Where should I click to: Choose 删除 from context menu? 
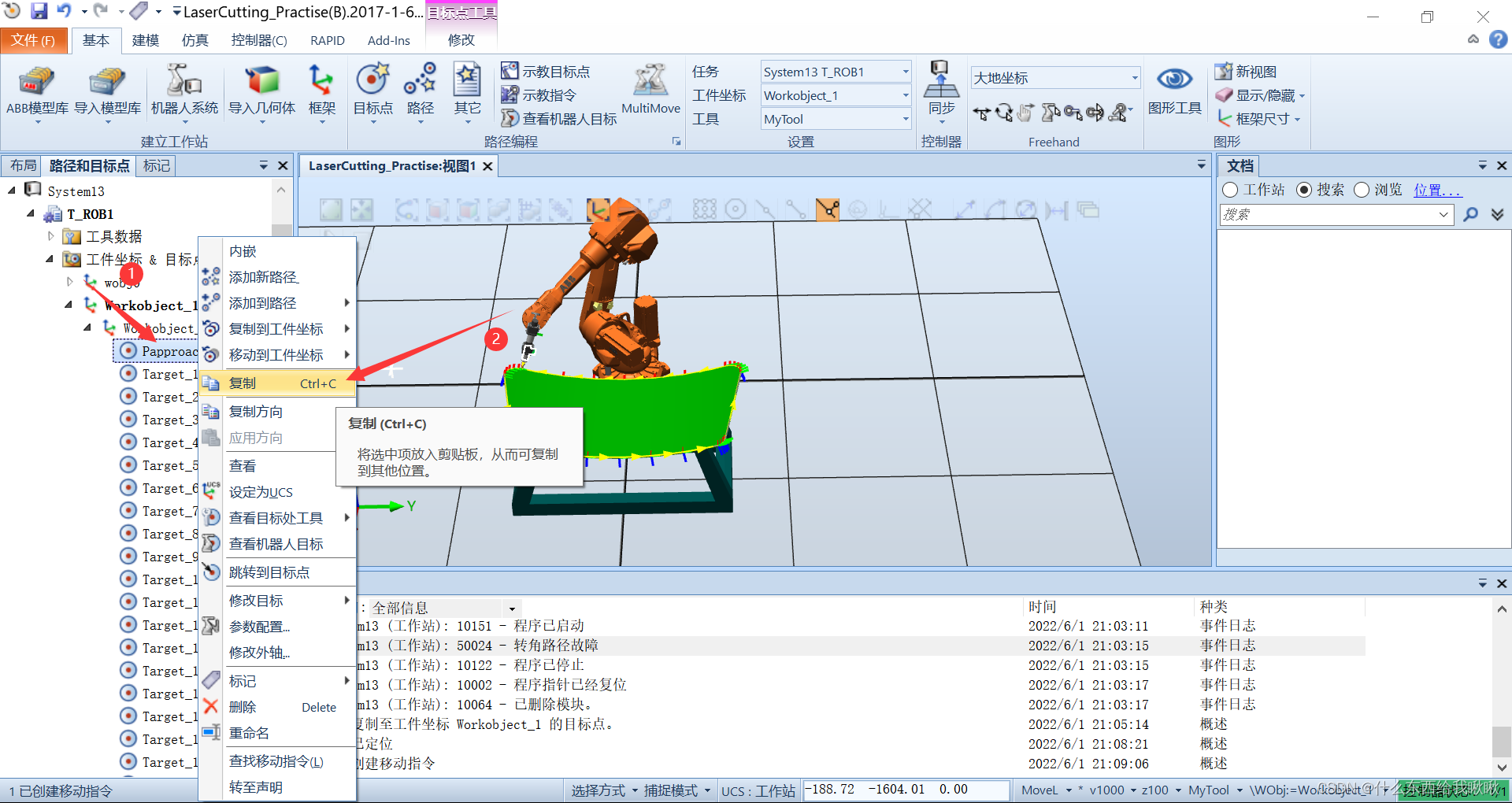[x=277, y=707]
